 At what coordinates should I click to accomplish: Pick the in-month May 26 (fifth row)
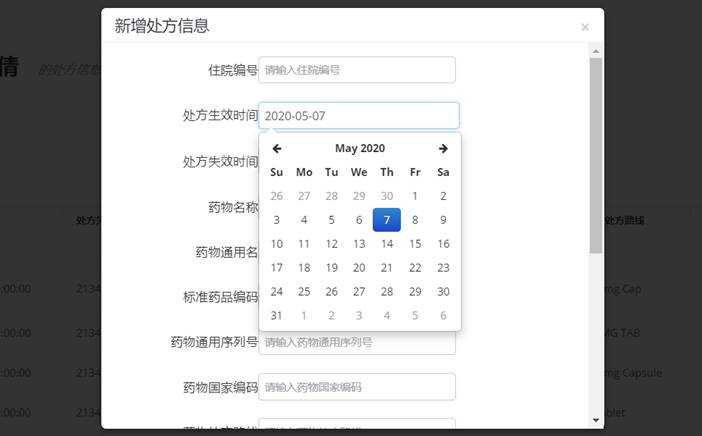(332, 291)
